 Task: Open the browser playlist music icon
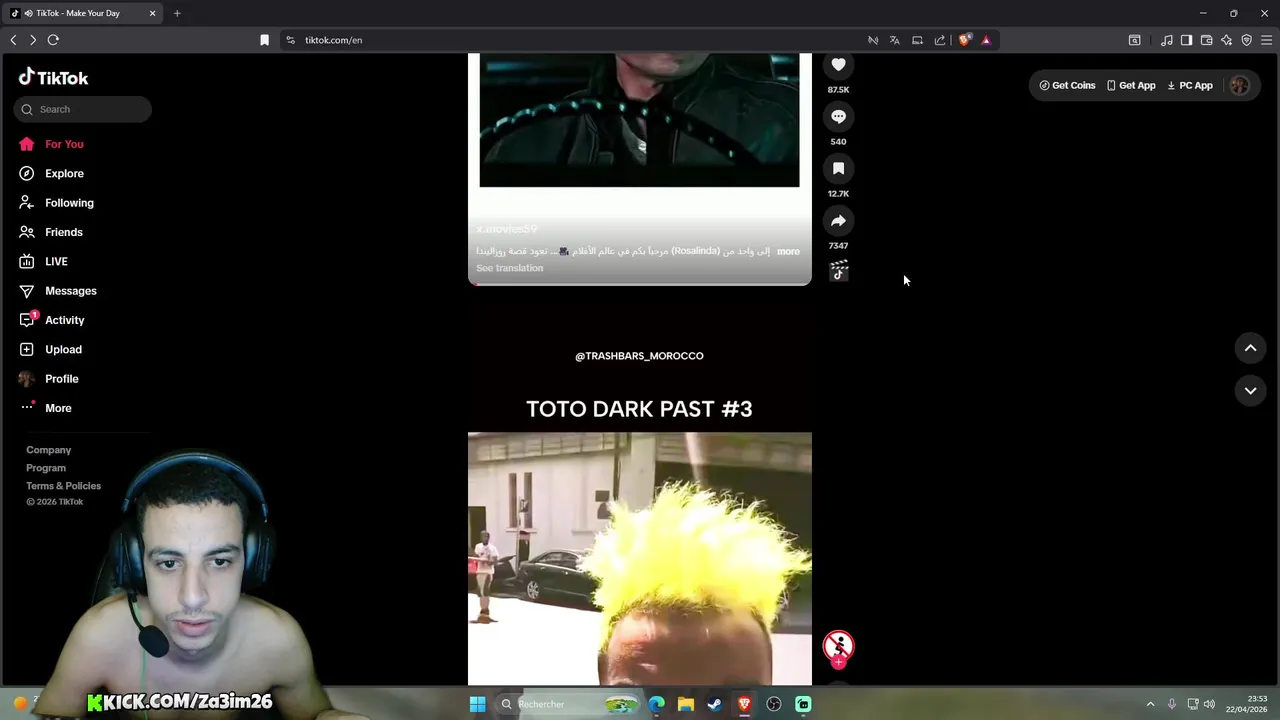coord(1166,40)
